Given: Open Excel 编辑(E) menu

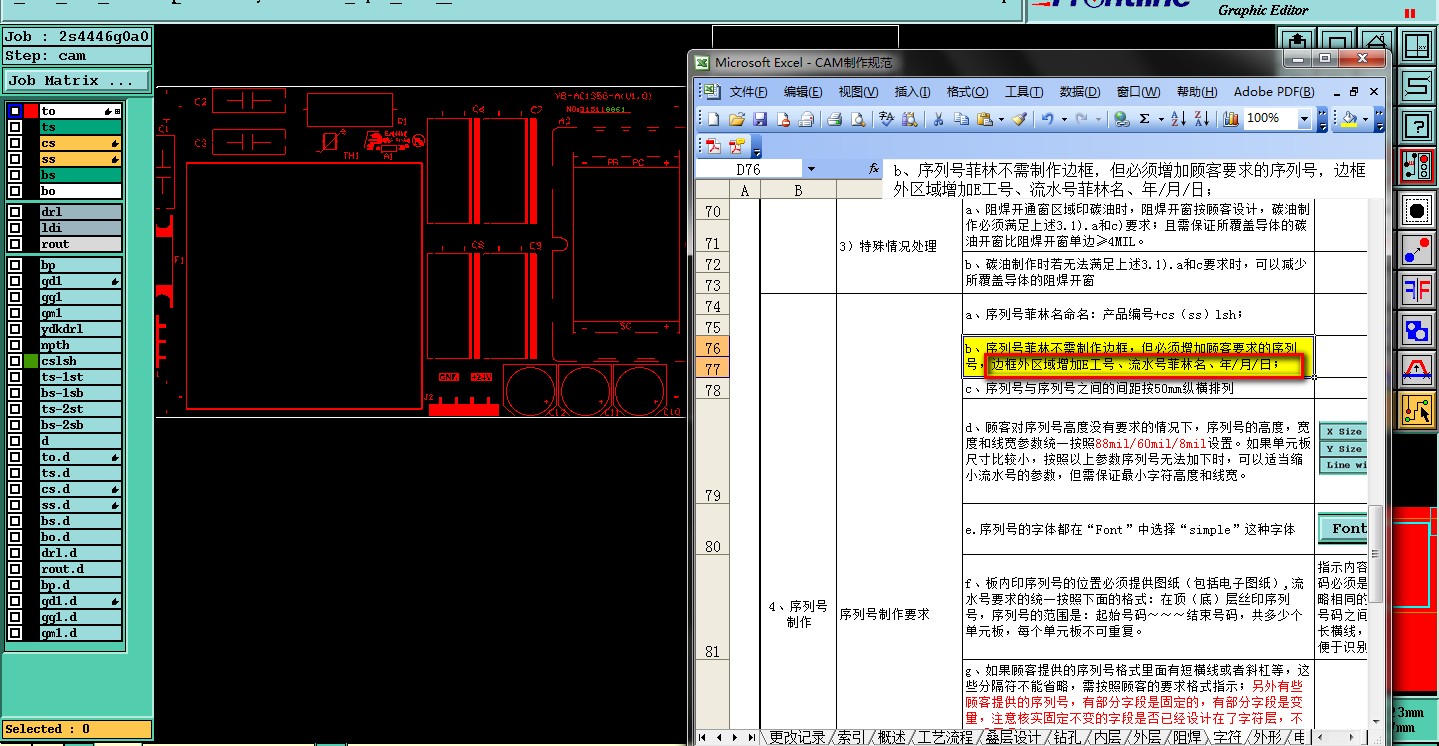Looking at the screenshot, I should [802, 91].
